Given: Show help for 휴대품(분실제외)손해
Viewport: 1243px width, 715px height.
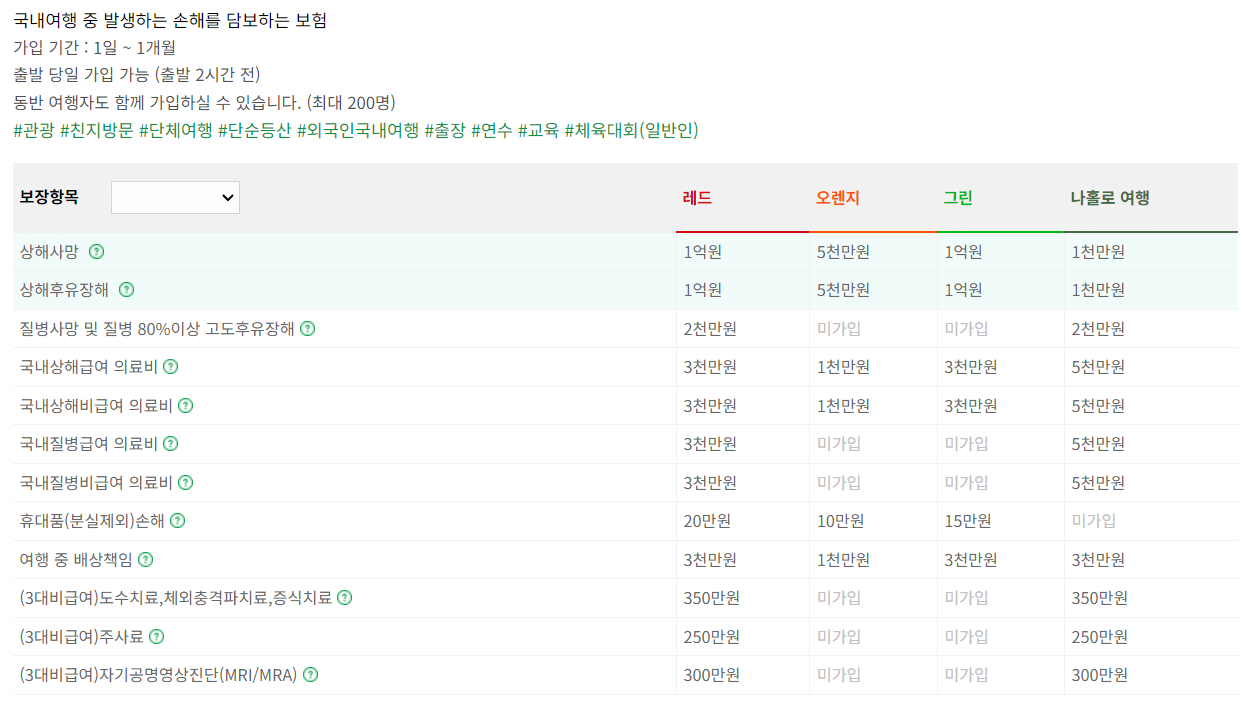Looking at the screenshot, I should coord(178,520).
